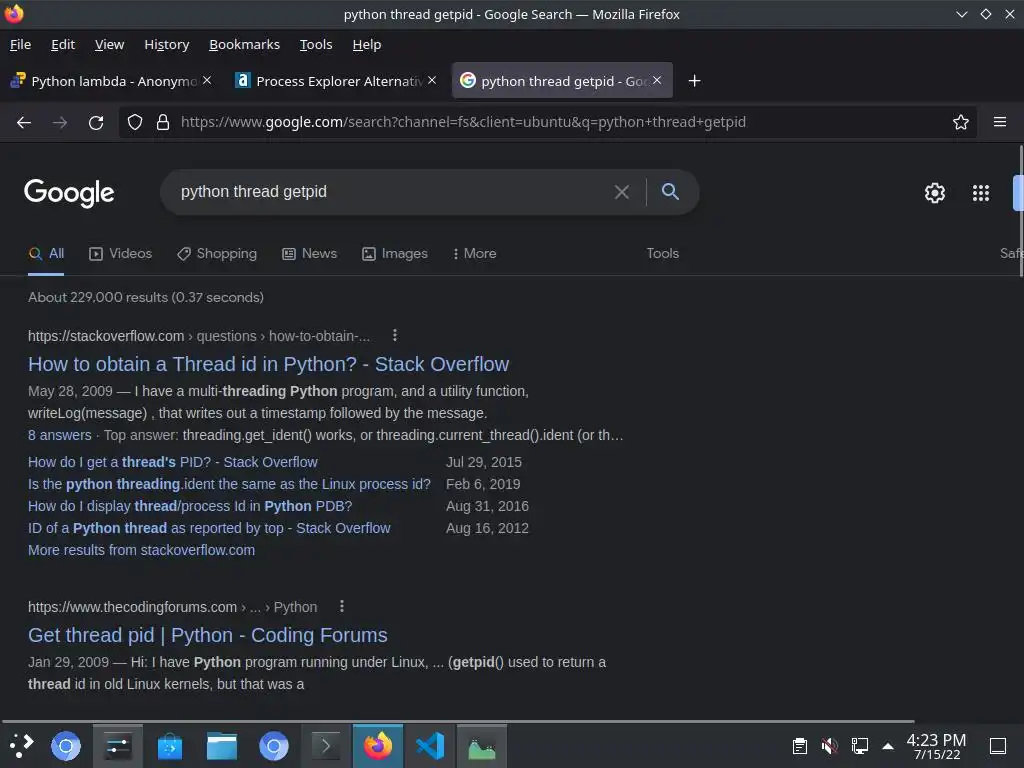Open System Settings from taskbar
This screenshot has height=768, width=1024.
point(118,746)
